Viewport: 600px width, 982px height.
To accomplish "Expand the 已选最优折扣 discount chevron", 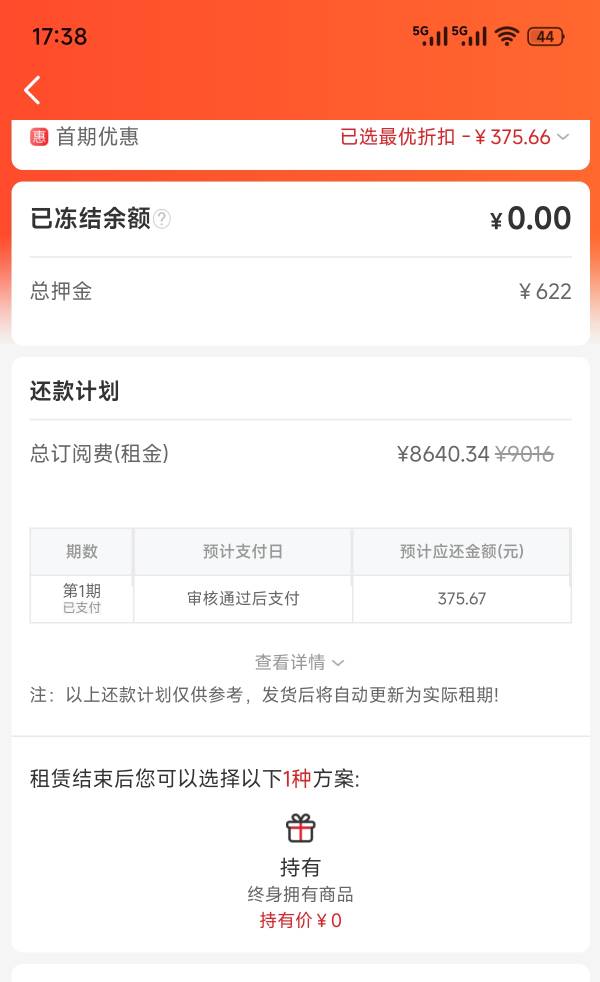I will click(563, 137).
